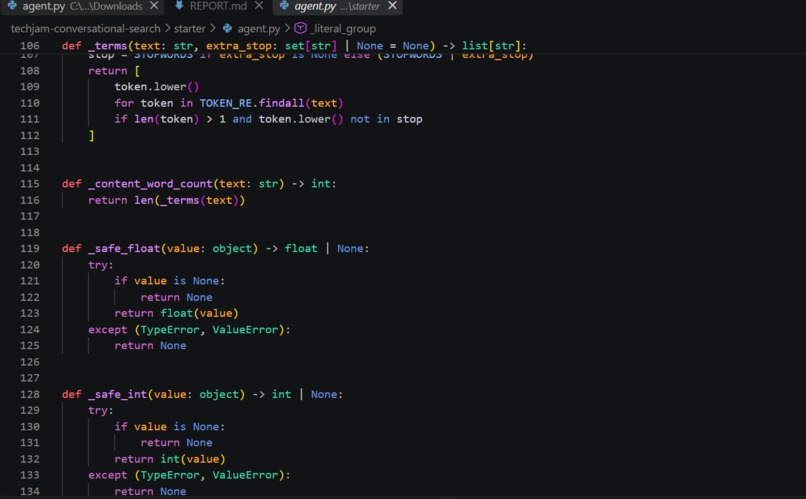Viewport: 806px width, 499px height.
Task: Open the starter breadcrumb folder
Action: click(189, 29)
